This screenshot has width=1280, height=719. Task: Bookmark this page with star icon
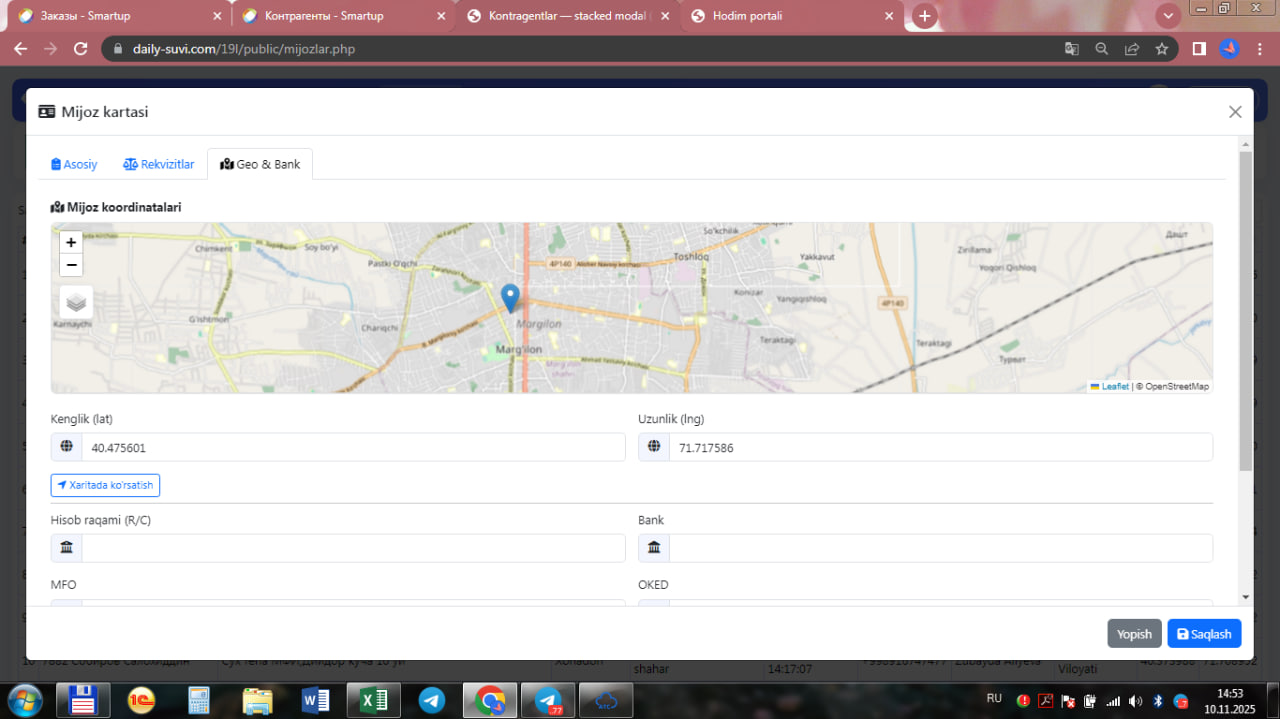click(x=1162, y=49)
